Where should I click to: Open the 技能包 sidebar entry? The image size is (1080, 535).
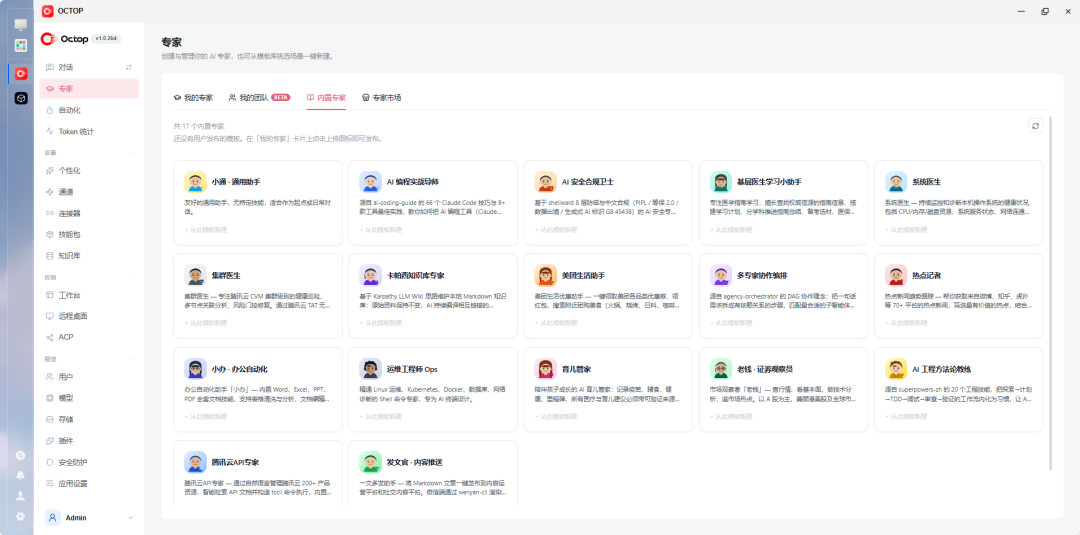coord(90,235)
